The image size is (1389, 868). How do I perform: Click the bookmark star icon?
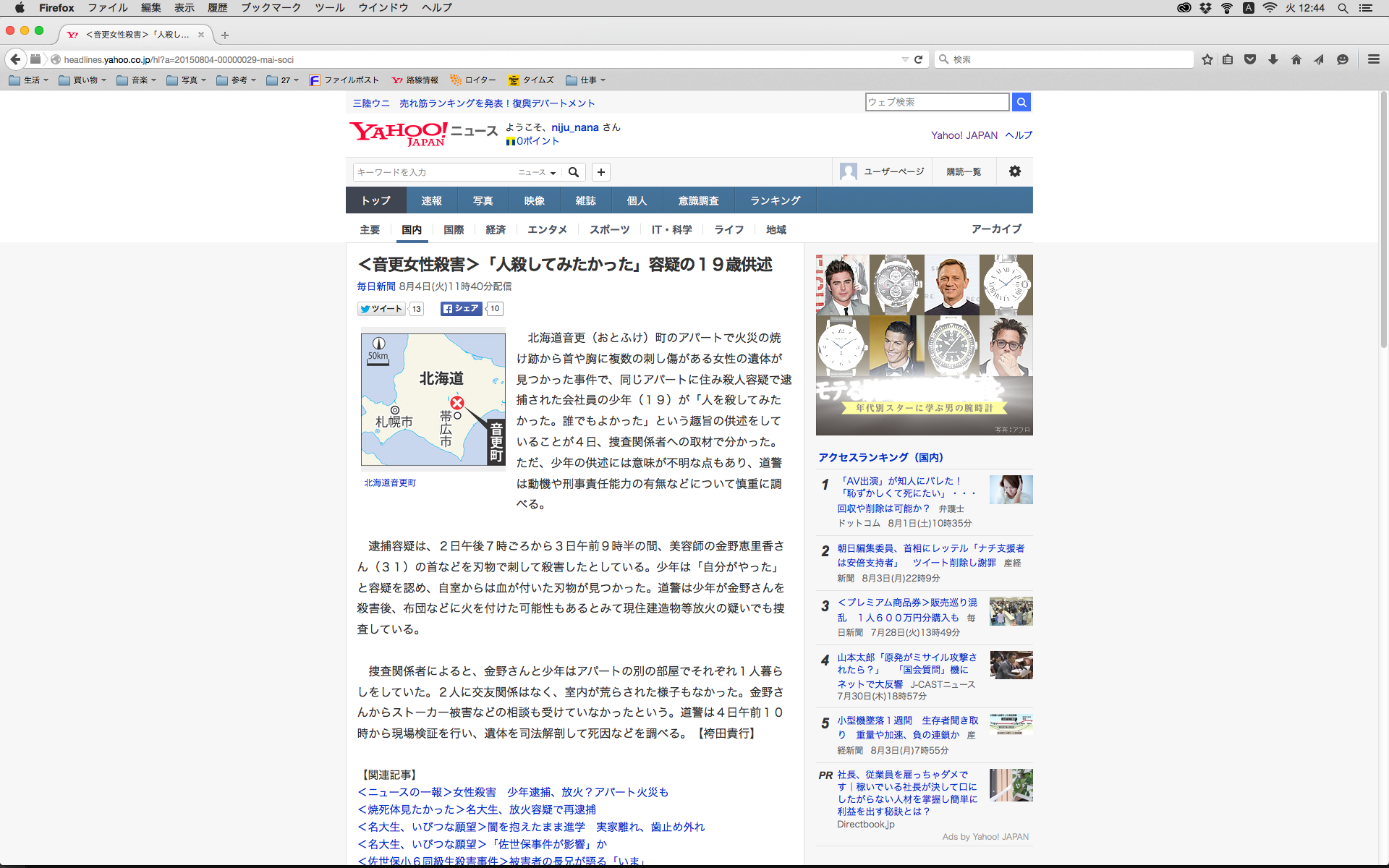pos(1207,59)
